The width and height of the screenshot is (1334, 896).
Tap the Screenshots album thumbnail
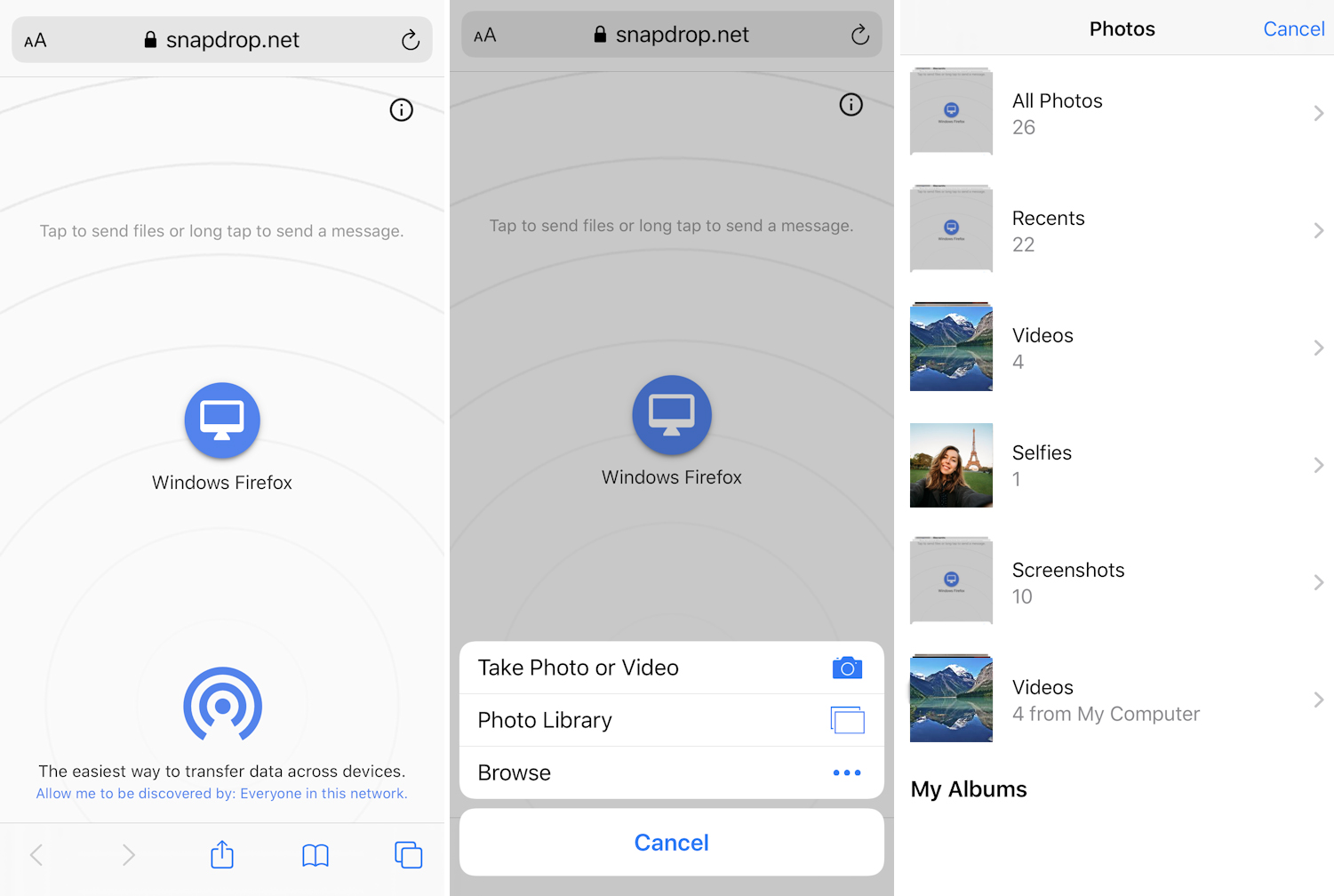(951, 580)
